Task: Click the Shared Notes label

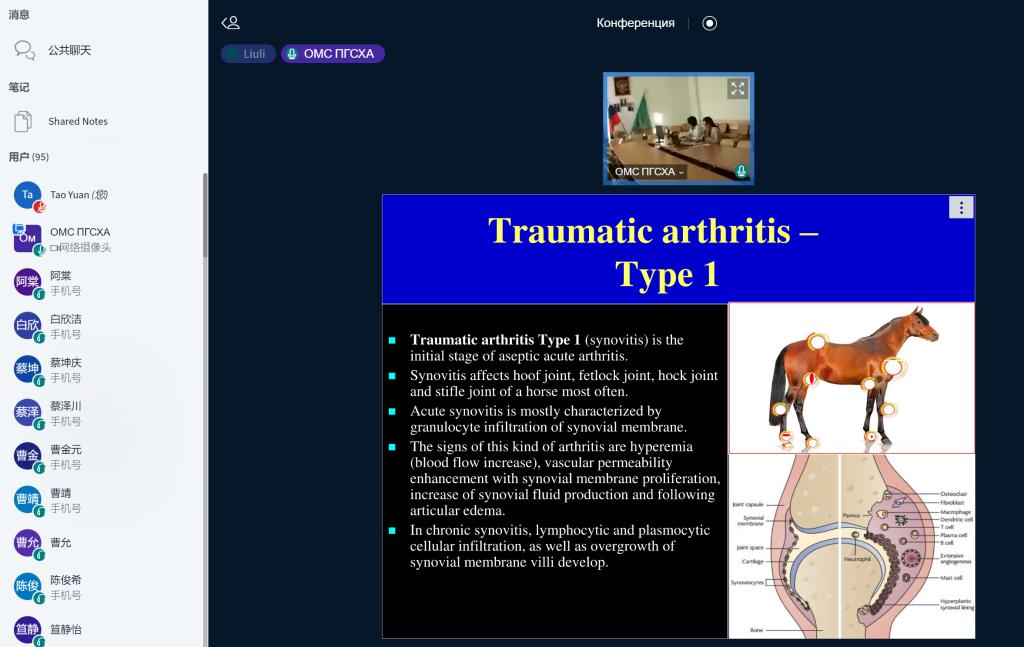Action: 78,121
